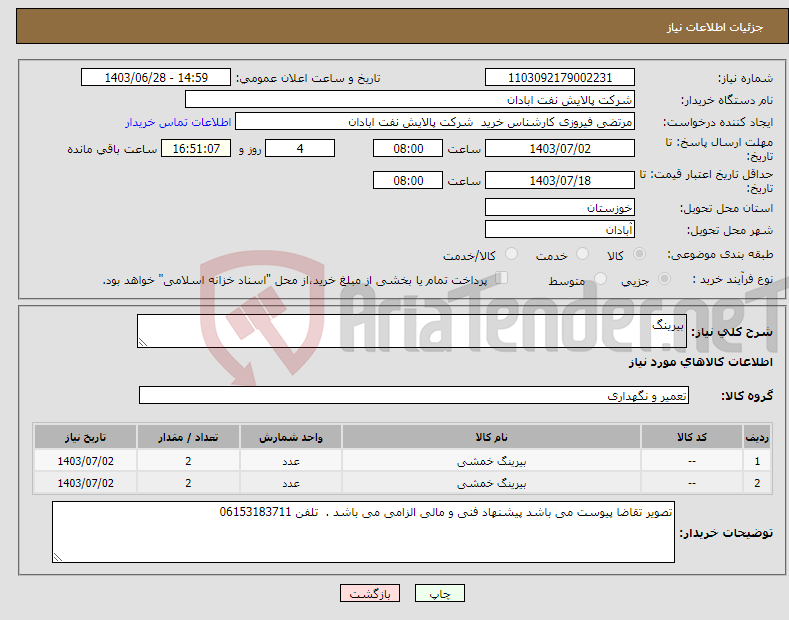Click the buyer notes textarea with phone number
Viewport: 789px width, 620px height.
363,532
